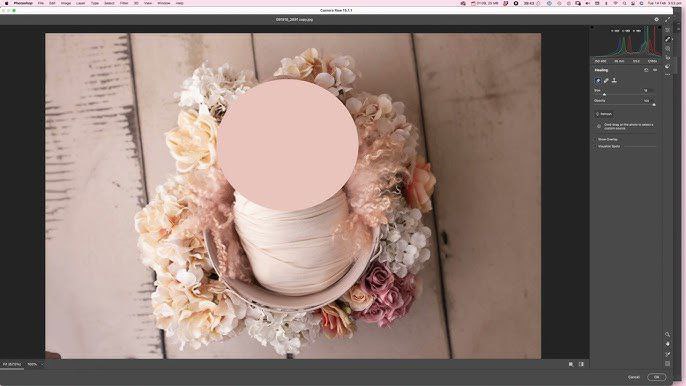Open the Select menu
This screenshot has width=686, height=386.
click(x=109, y=3)
